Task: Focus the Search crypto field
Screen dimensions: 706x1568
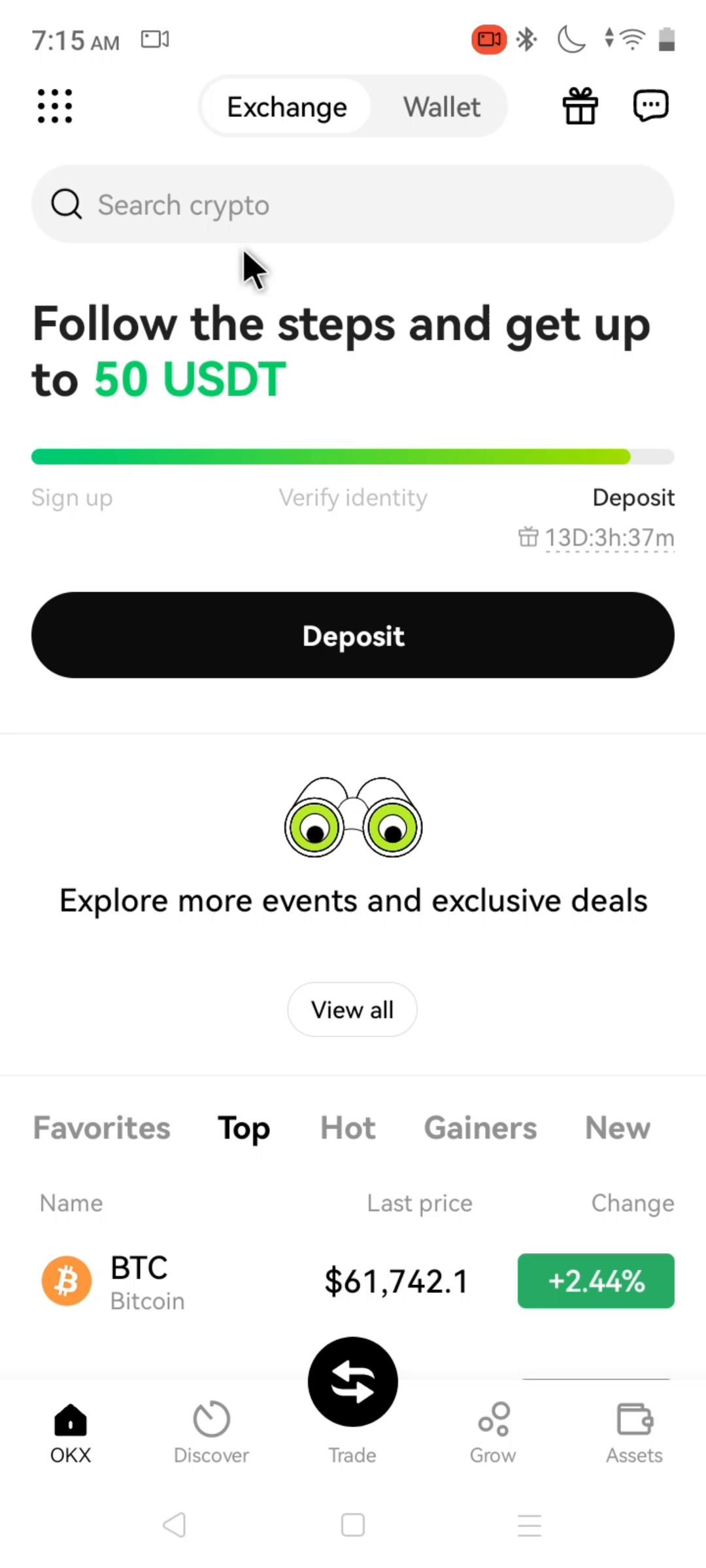Action: [x=353, y=204]
